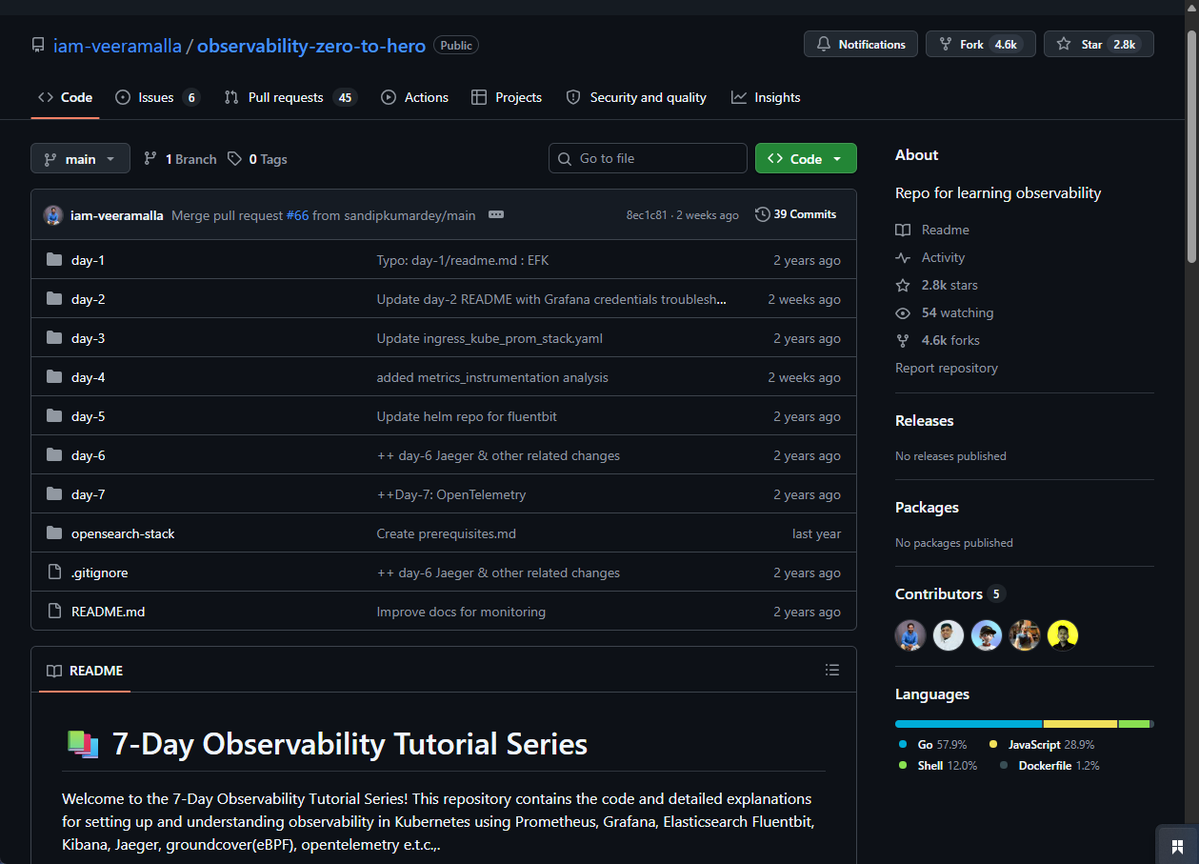The height and width of the screenshot is (864, 1199).
Task: Go to the Actions tab
Action: [x=414, y=97]
